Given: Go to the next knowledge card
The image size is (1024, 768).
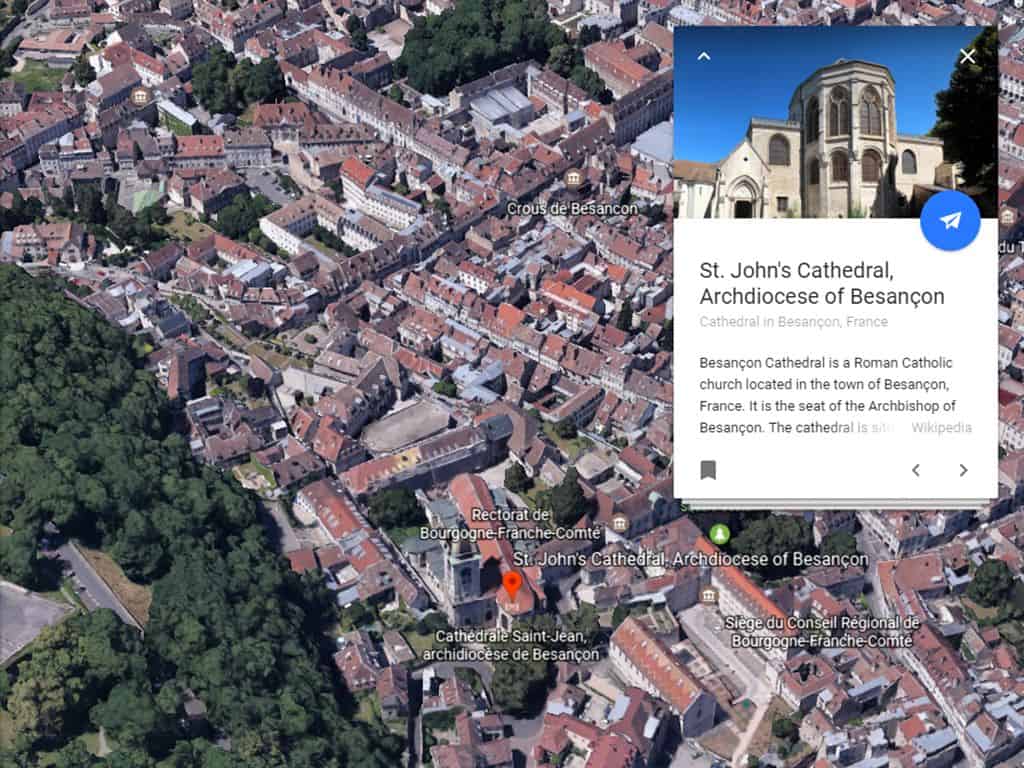Looking at the screenshot, I should click(963, 470).
